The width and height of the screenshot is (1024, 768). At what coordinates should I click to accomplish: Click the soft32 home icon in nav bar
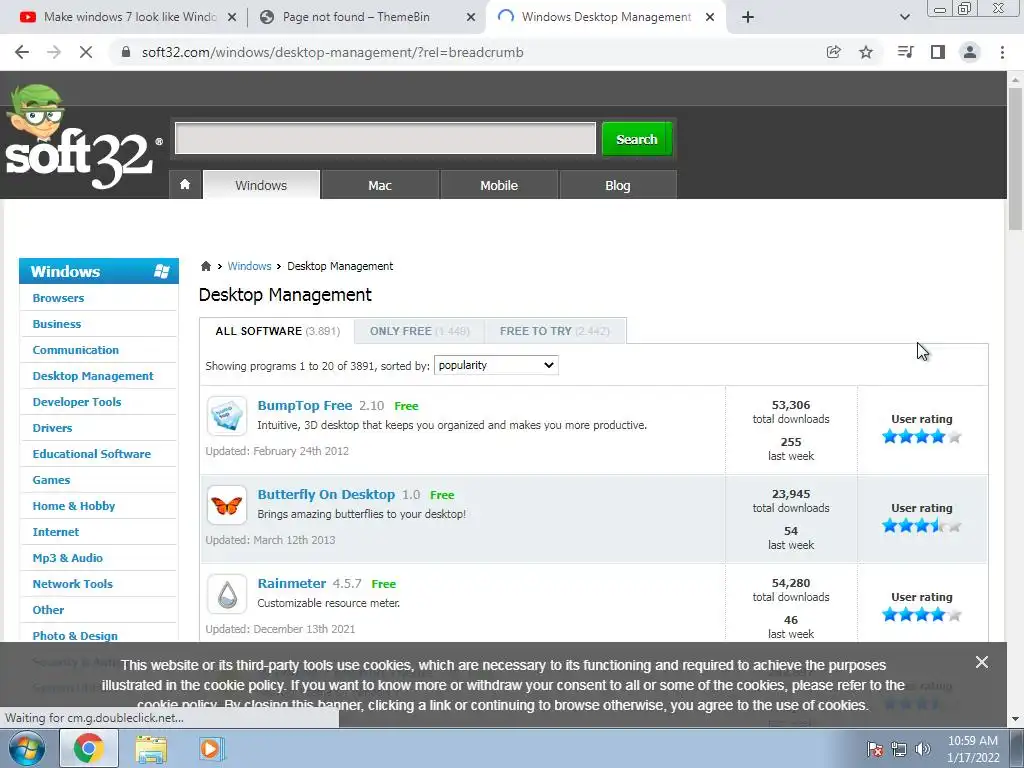[x=185, y=185]
